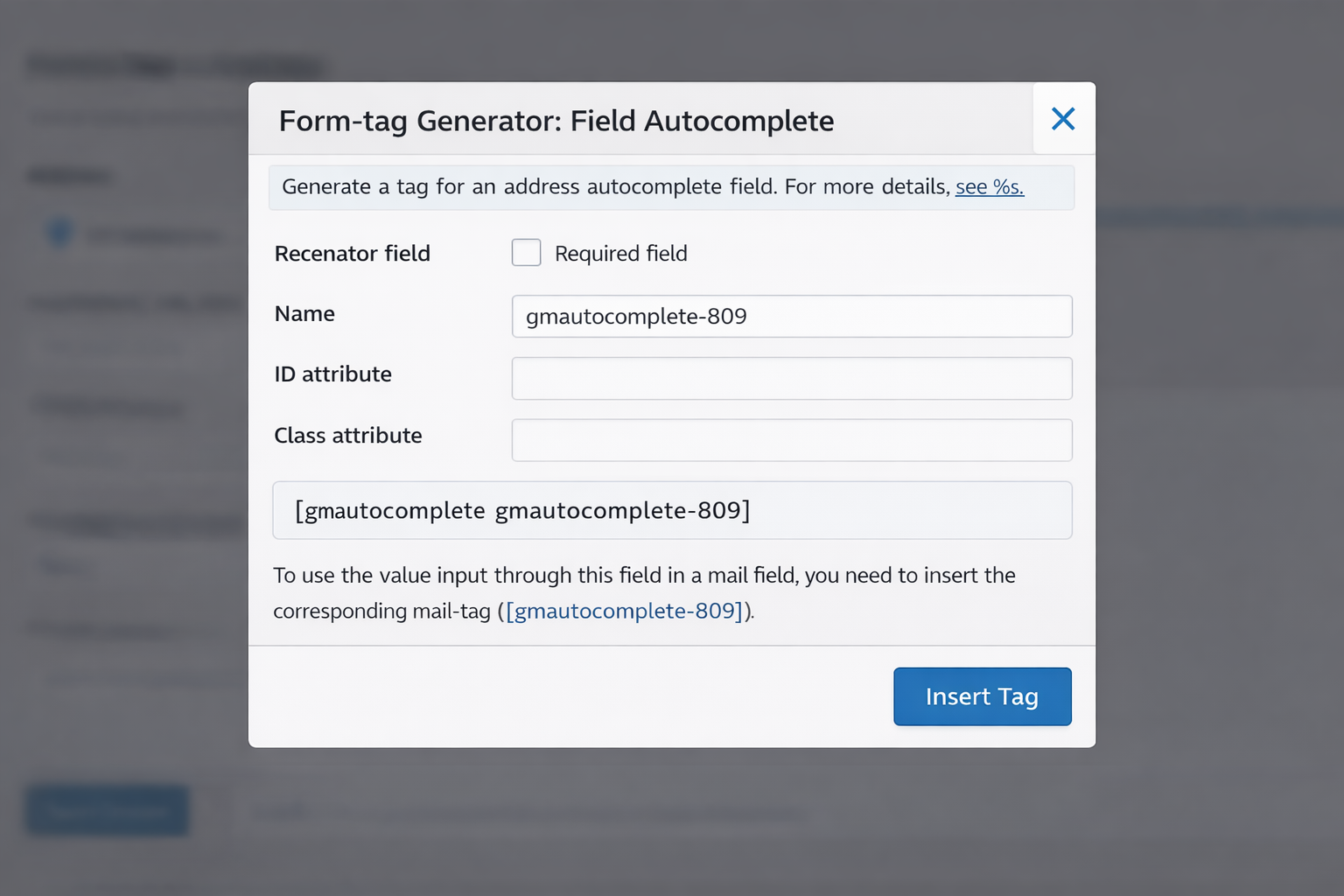Screen dimensions: 1344x896
Task: Click the "Required field" checkbox label text
Action: coord(620,254)
